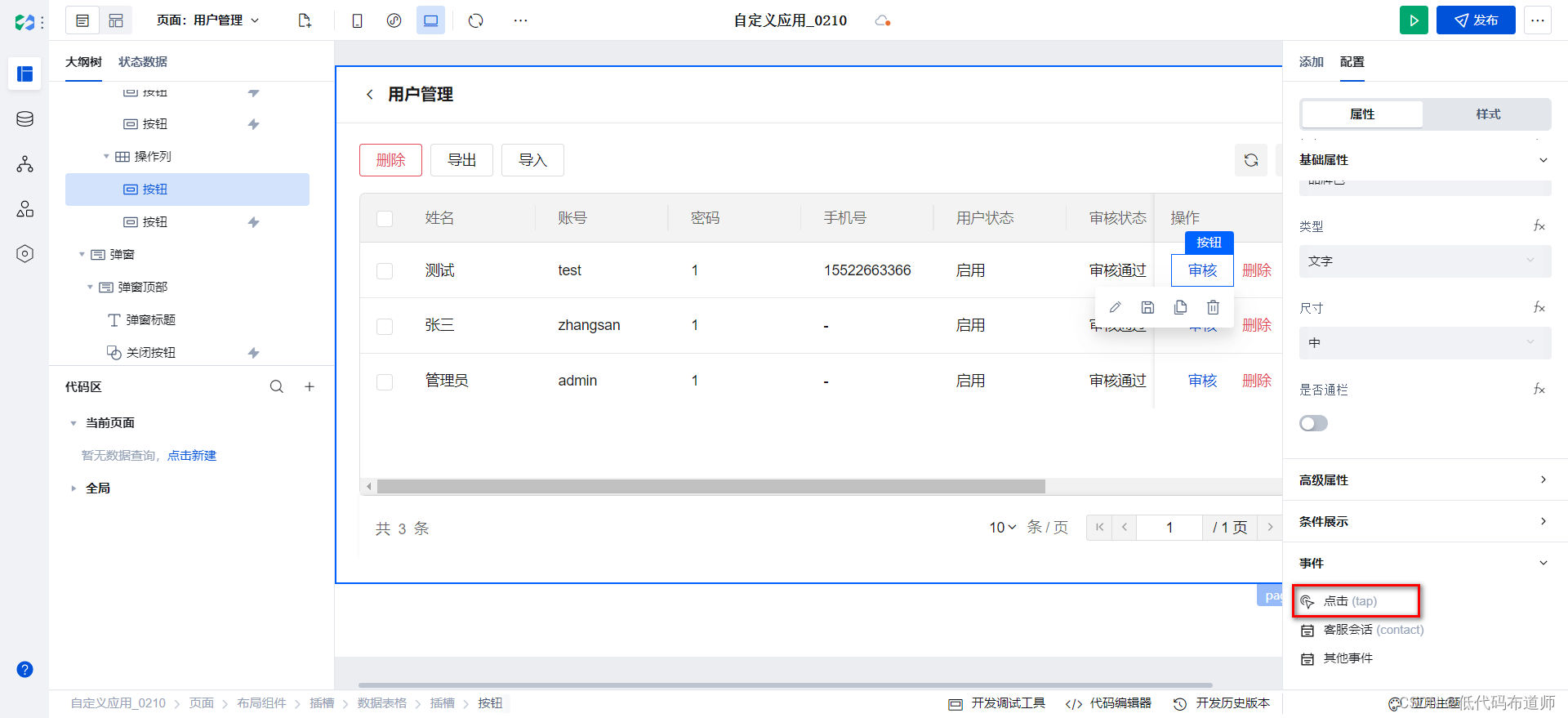Collapse the 操作列 tree node
1568x718 pixels.
tap(106, 156)
